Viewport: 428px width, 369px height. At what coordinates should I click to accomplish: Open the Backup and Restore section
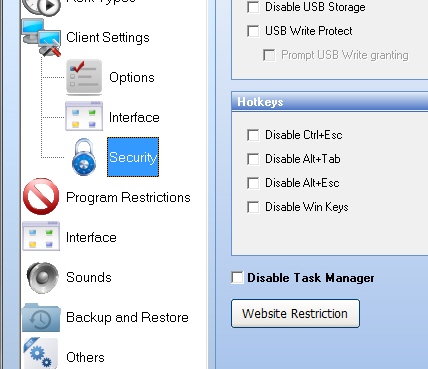coord(127,317)
